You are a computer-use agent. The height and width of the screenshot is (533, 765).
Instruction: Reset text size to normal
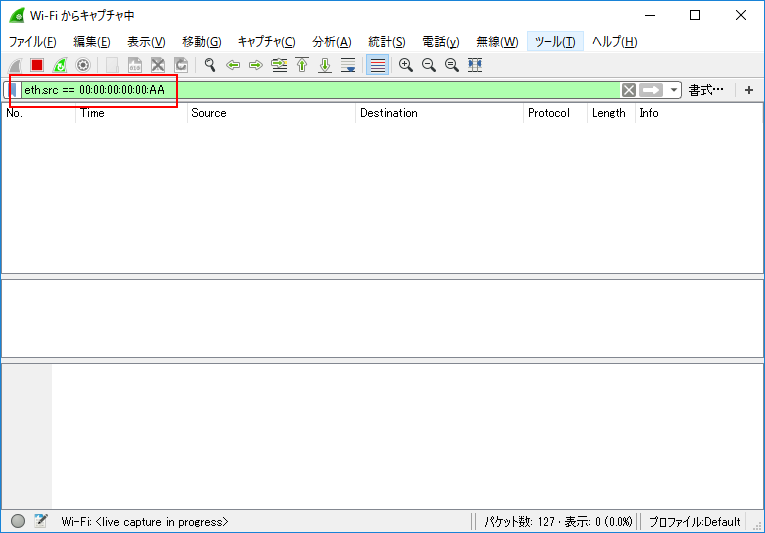(x=452, y=65)
